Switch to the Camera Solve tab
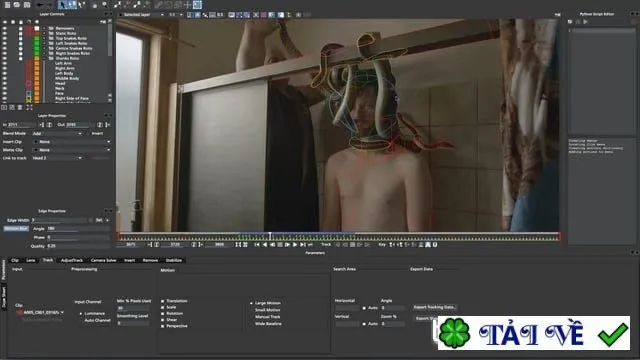This screenshot has height=360, width=640. coord(103,260)
